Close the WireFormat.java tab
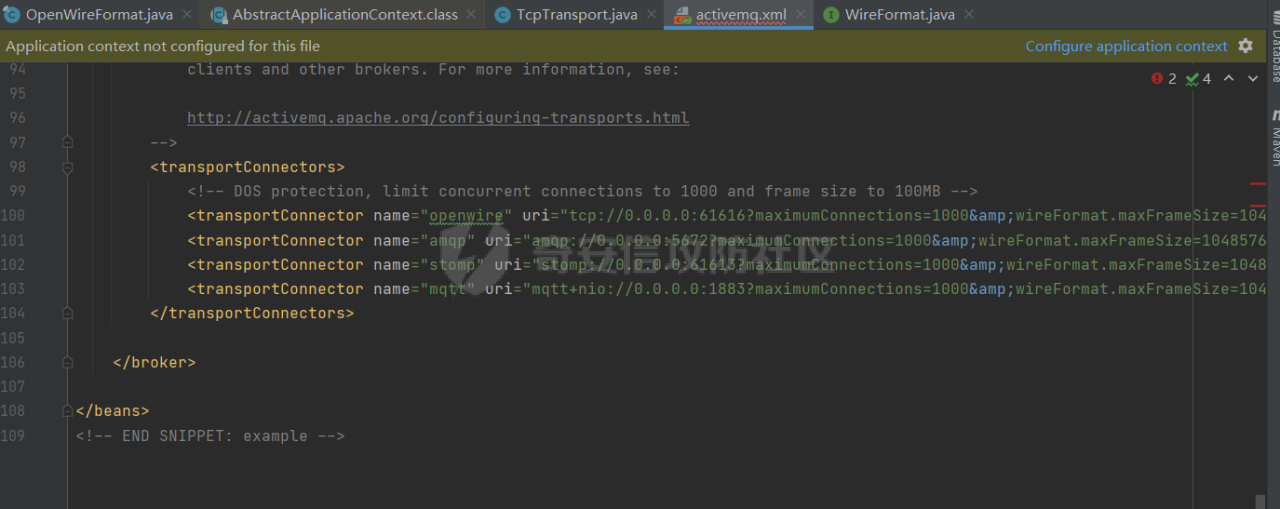The width and height of the screenshot is (1280, 509). (968, 15)
